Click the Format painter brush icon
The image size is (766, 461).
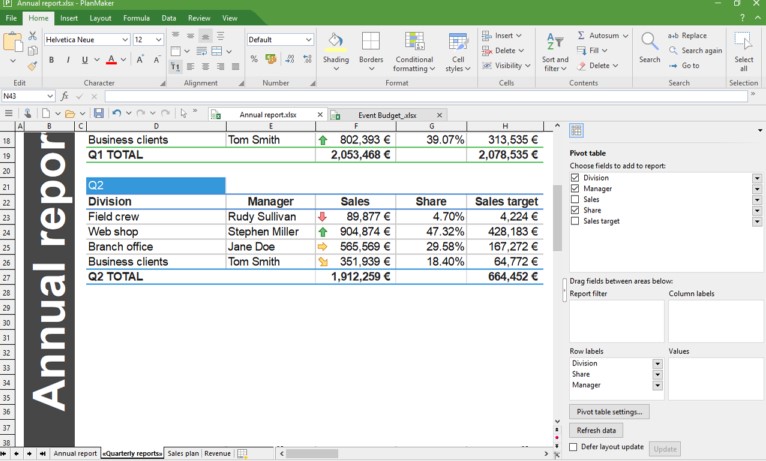[x=32, y=66]
